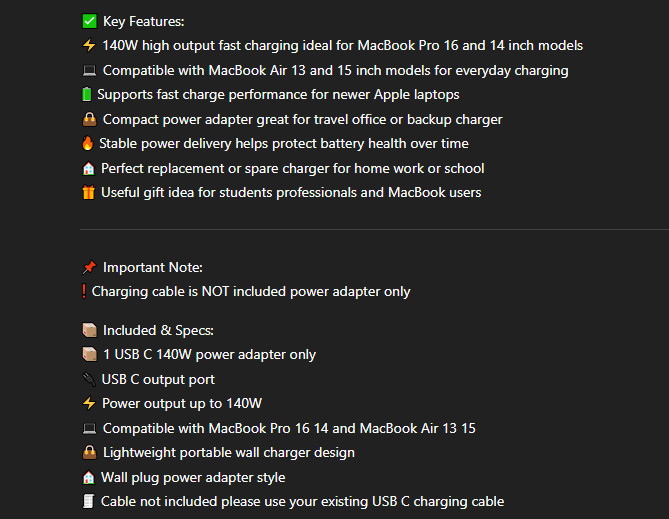
Task: Click the Wall plug power adapter style line
Action: [193, 477]
